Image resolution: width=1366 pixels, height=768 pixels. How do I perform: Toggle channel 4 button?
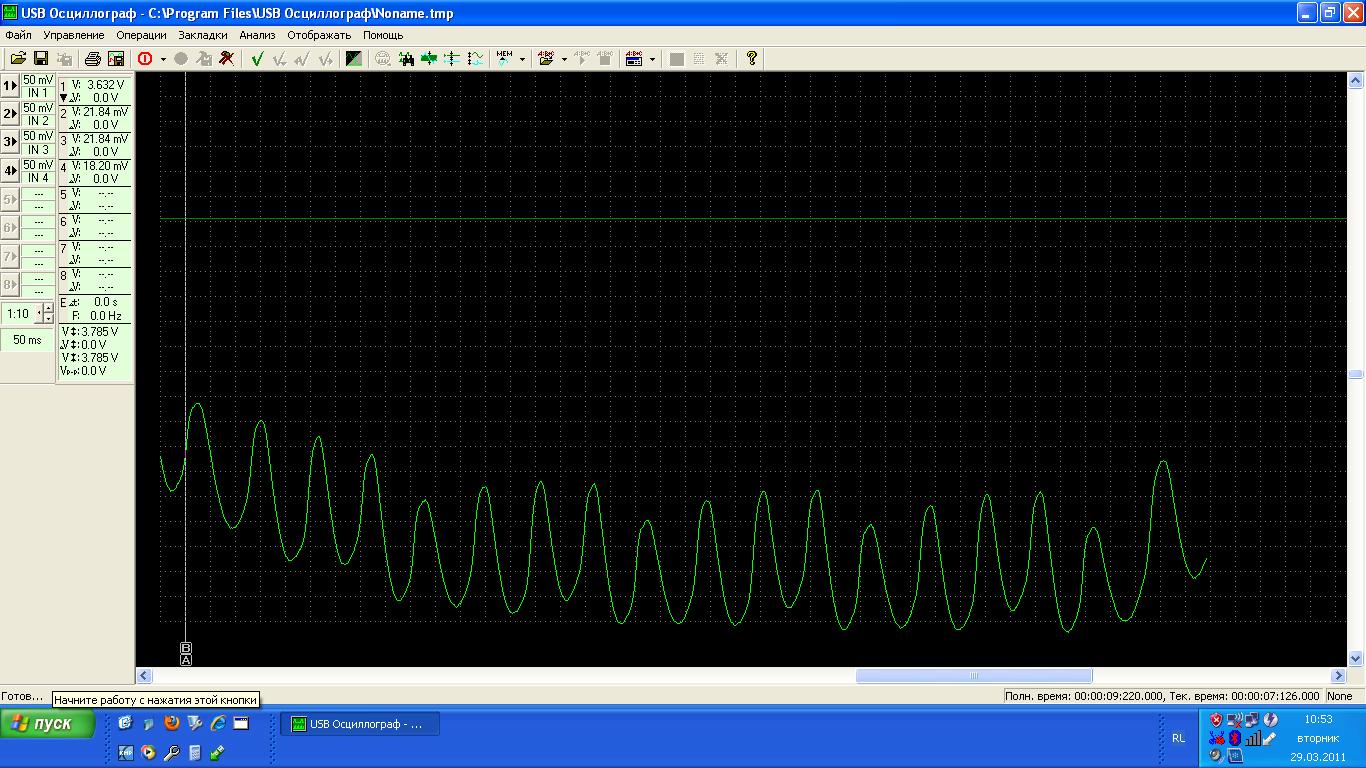tap(10, 171)
